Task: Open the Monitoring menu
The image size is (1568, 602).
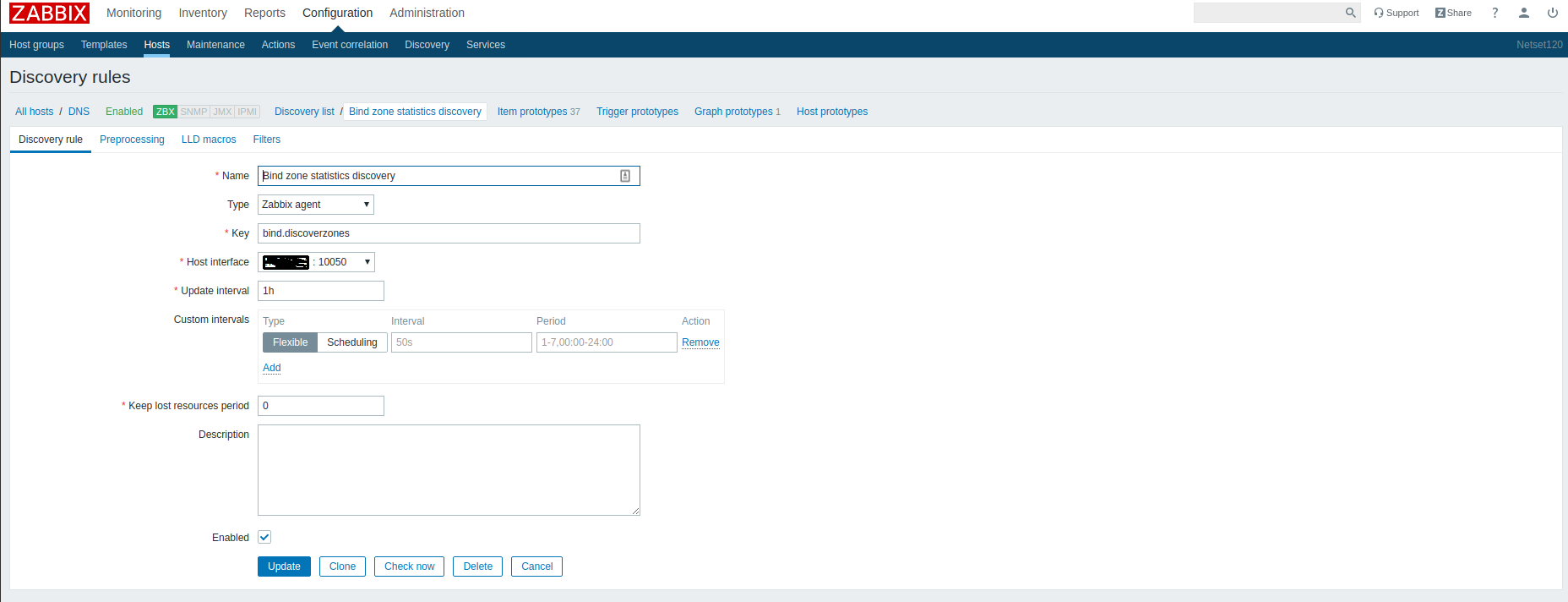Action: (133, 13)
